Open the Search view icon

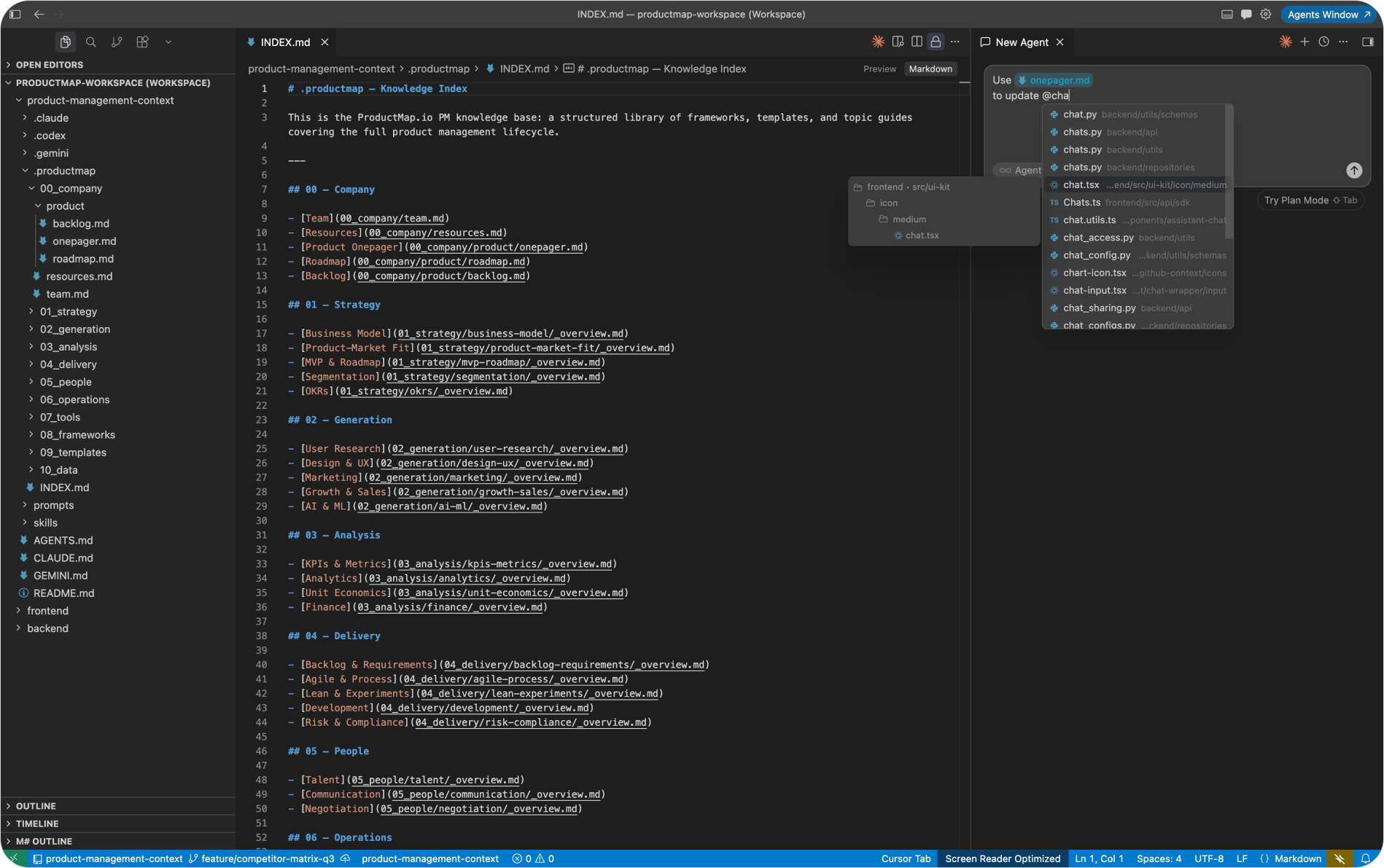coord(91,42)
